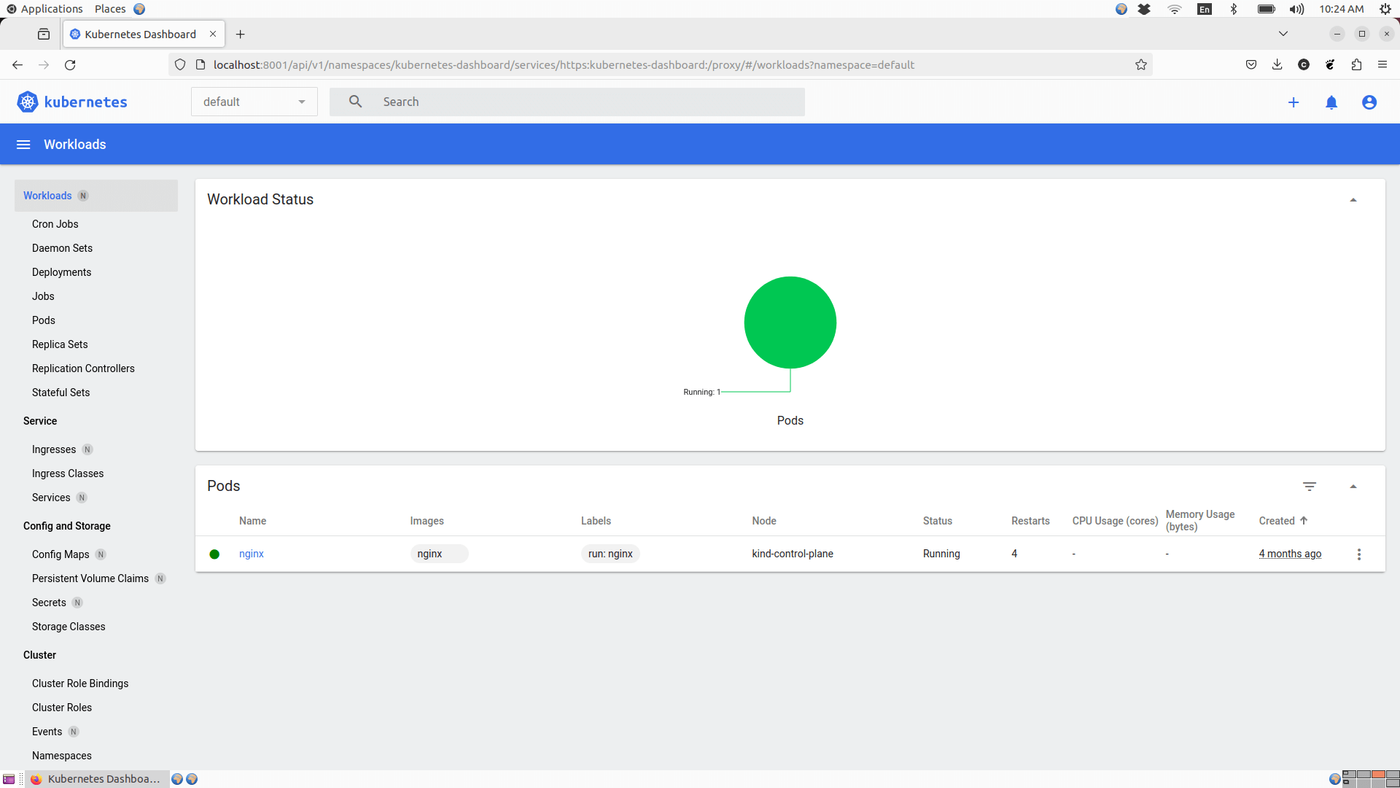Sort pods by Created column
The image size is (1400, 788).
pos(1283,521)
